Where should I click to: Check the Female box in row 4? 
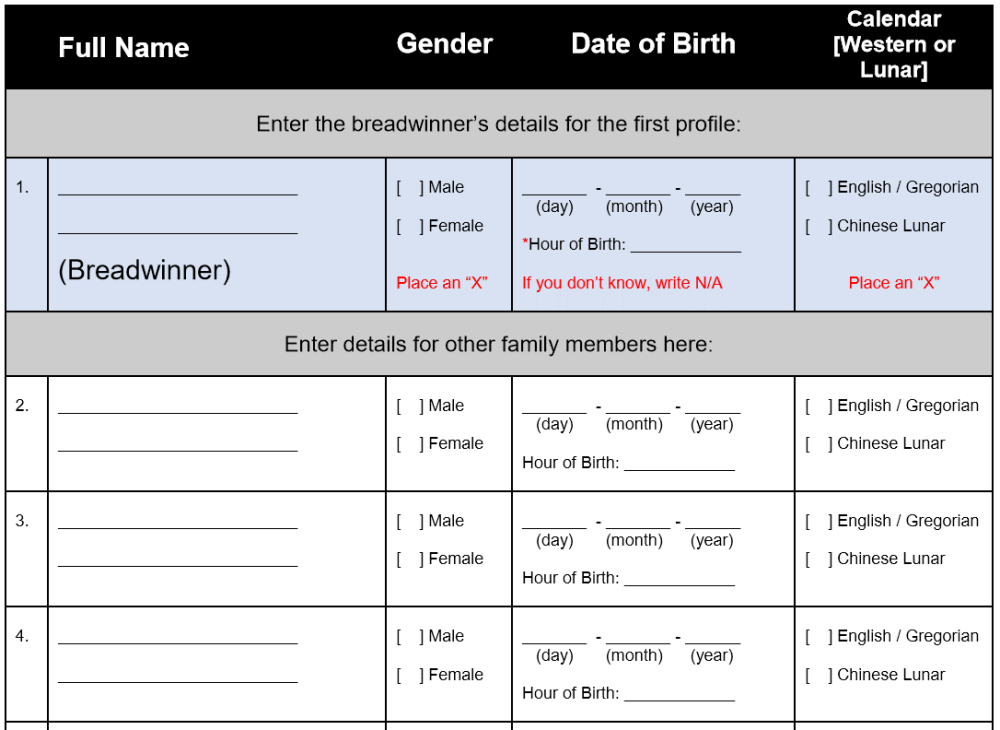point(410,675)
